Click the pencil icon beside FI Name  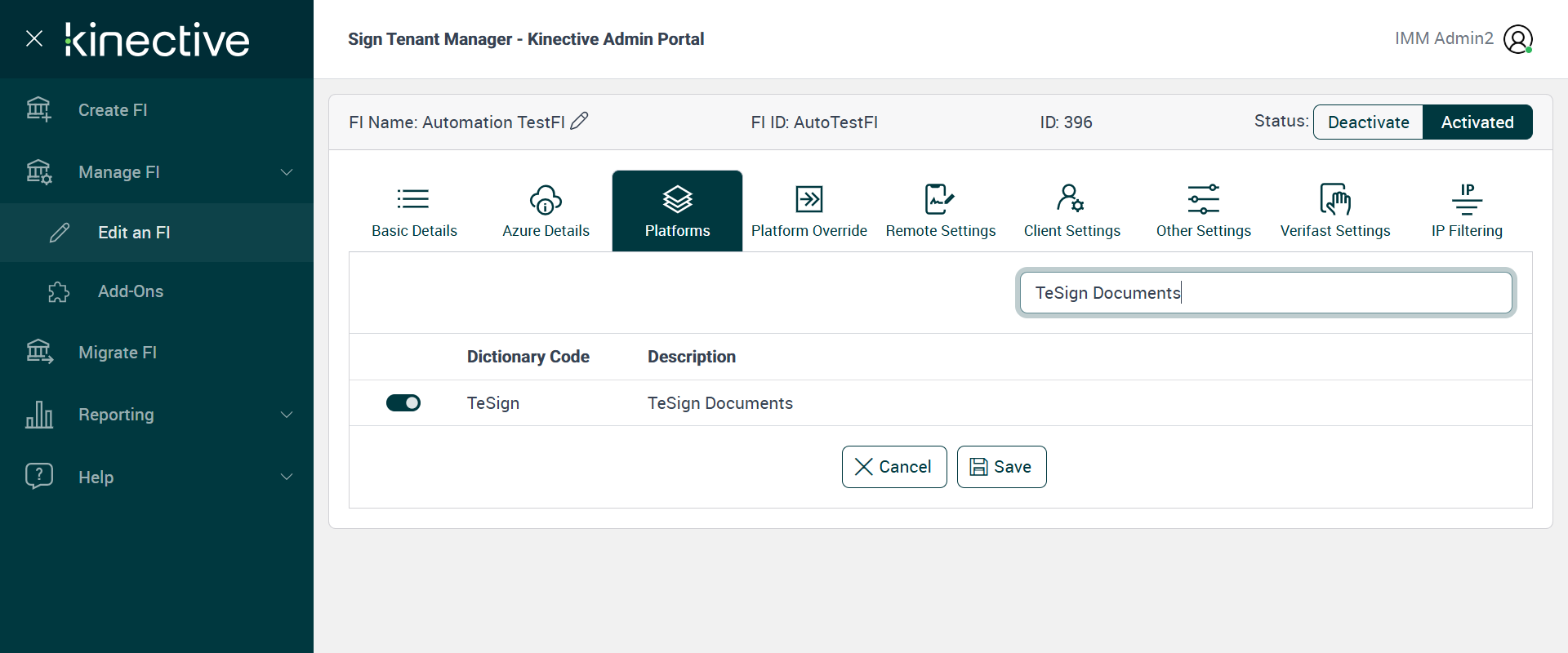click(579, 121)
